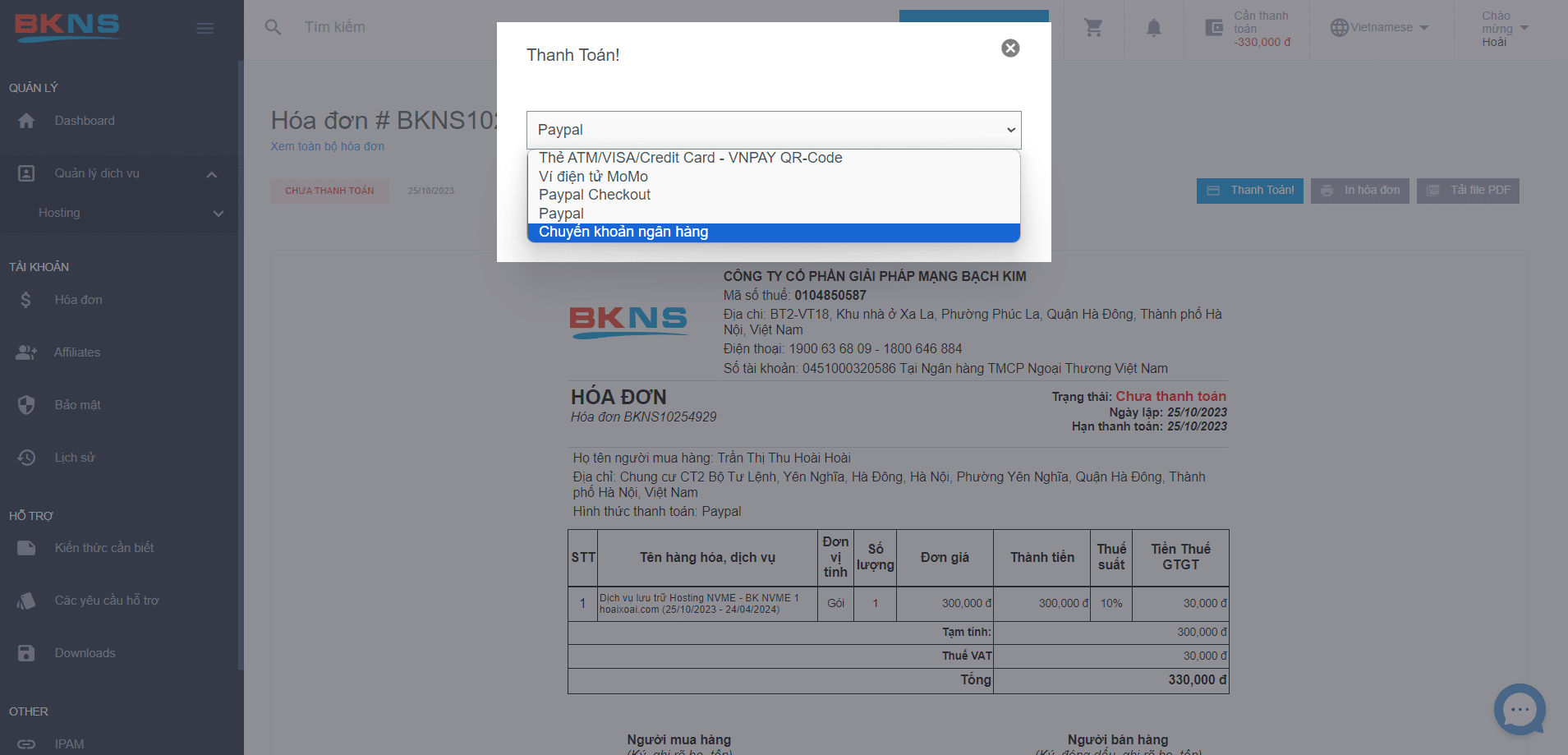The width and height of the screenshot is (1568, 755).
Task: Click the Lịch sử history icon
Action: tap(26, 458)
